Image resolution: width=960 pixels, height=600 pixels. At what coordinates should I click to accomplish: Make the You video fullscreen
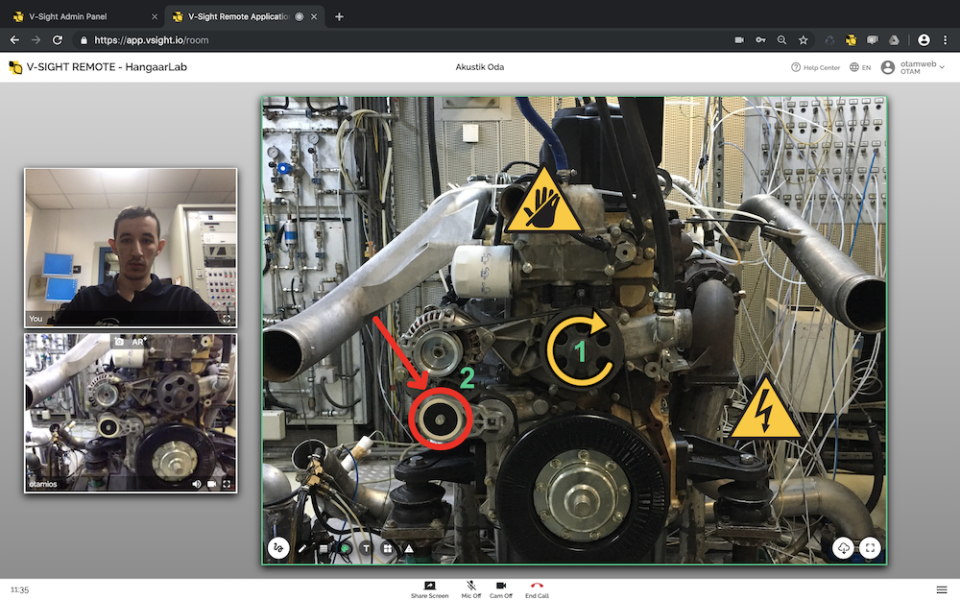pyautogui.click(x=227, y=319)
